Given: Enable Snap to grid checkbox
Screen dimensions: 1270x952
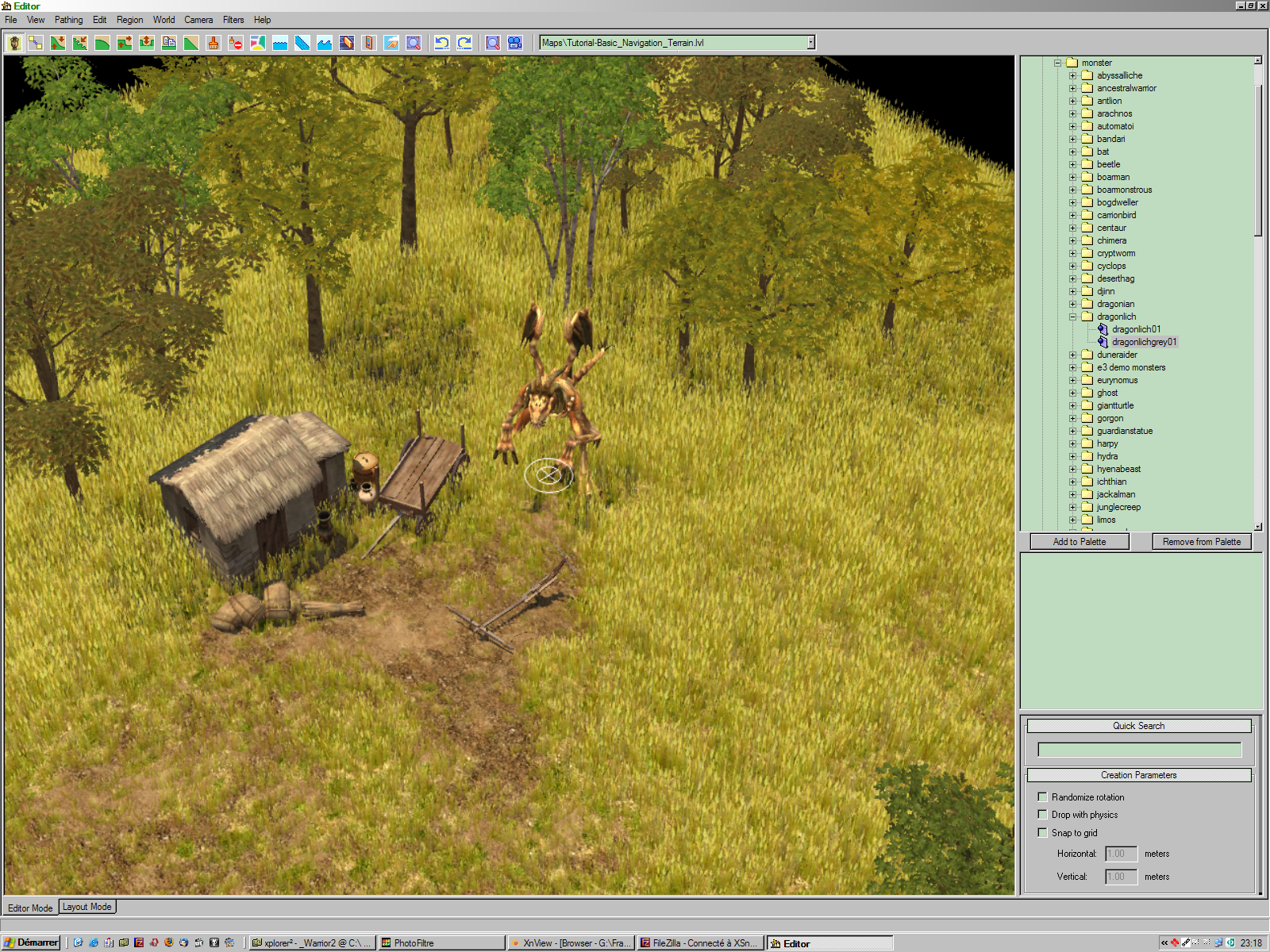Looking at the screenshot, I should (1042, 832).
